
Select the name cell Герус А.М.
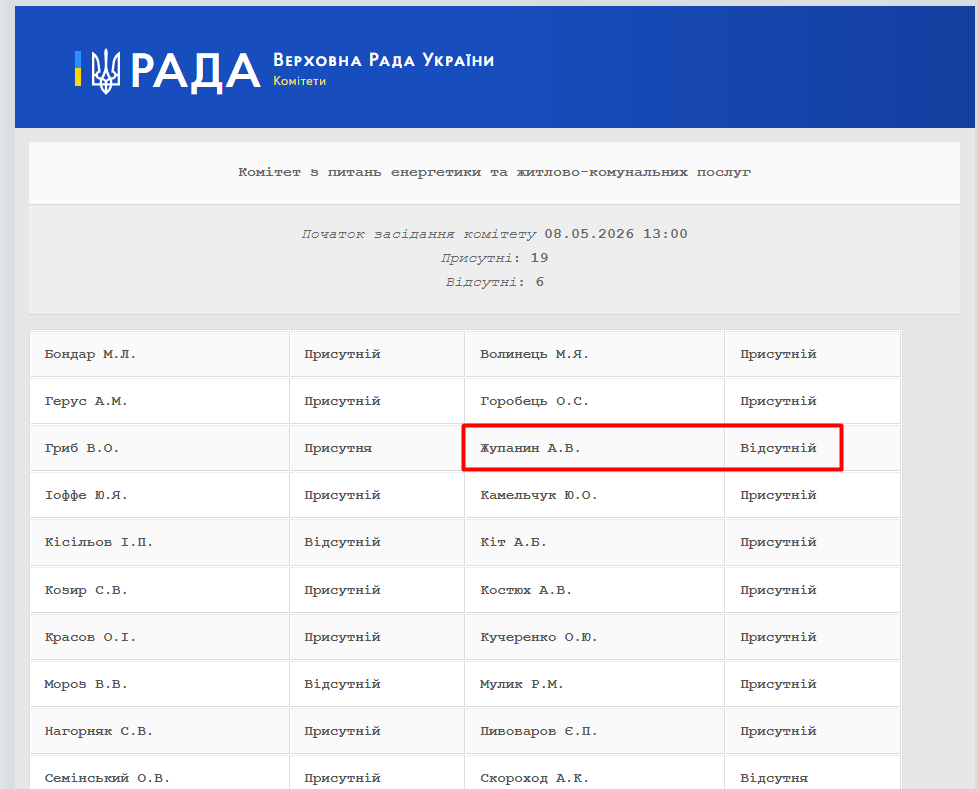coord(160,401)
